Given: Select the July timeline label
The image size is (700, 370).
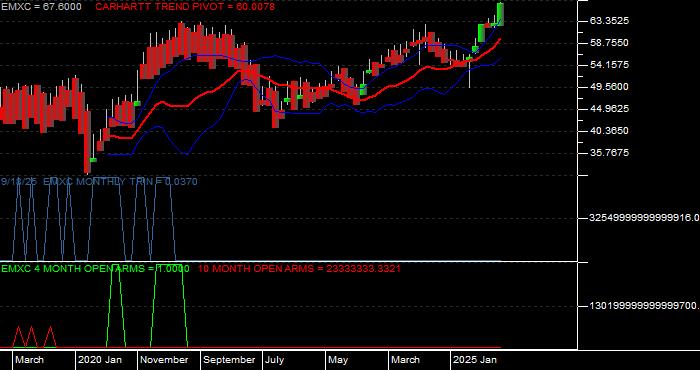Looking at the screenshot, I should pyautogui.click(x=274, y=360).
